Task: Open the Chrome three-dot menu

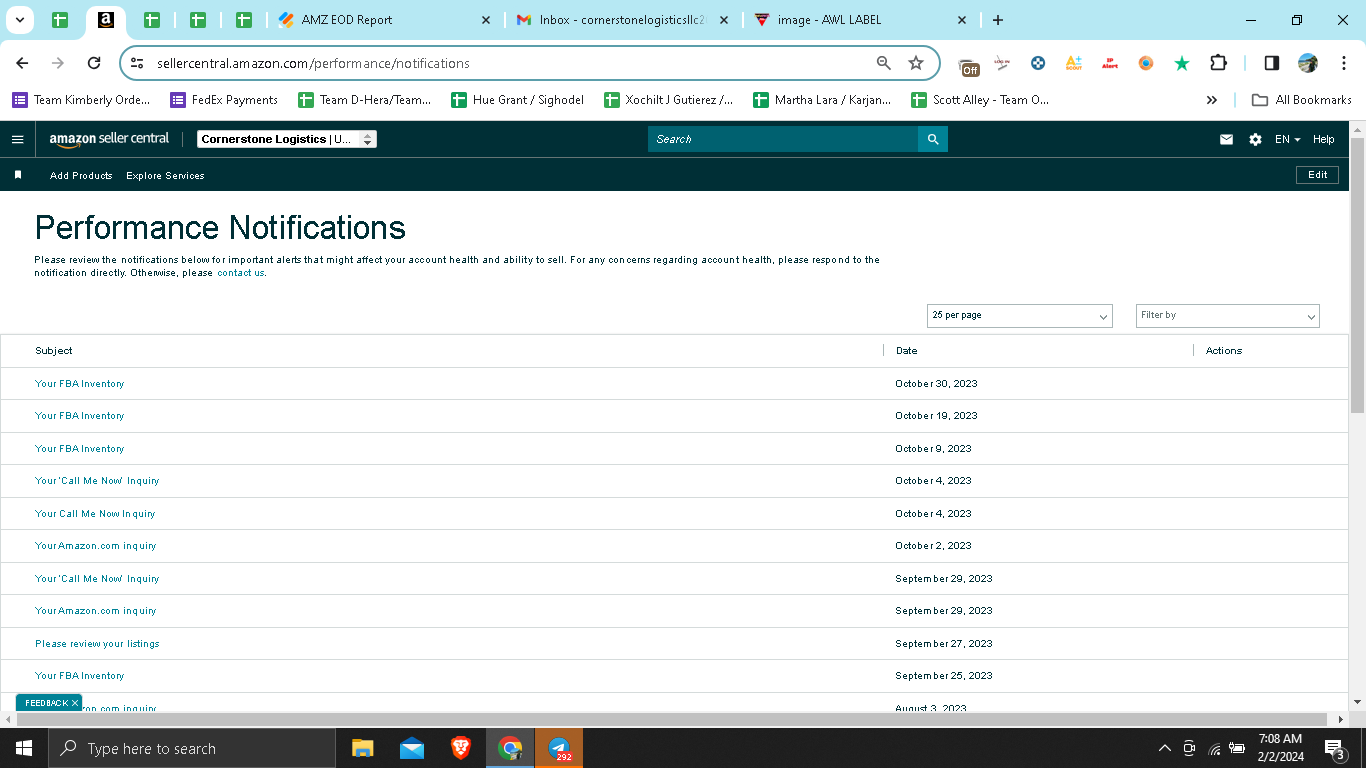Action: [1344, 63]
